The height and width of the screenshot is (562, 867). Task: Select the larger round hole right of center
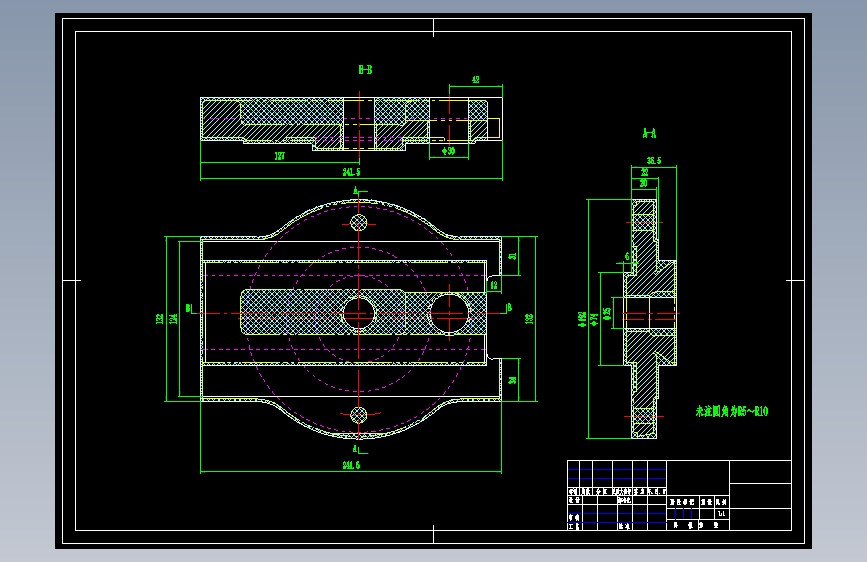point(449,314)
